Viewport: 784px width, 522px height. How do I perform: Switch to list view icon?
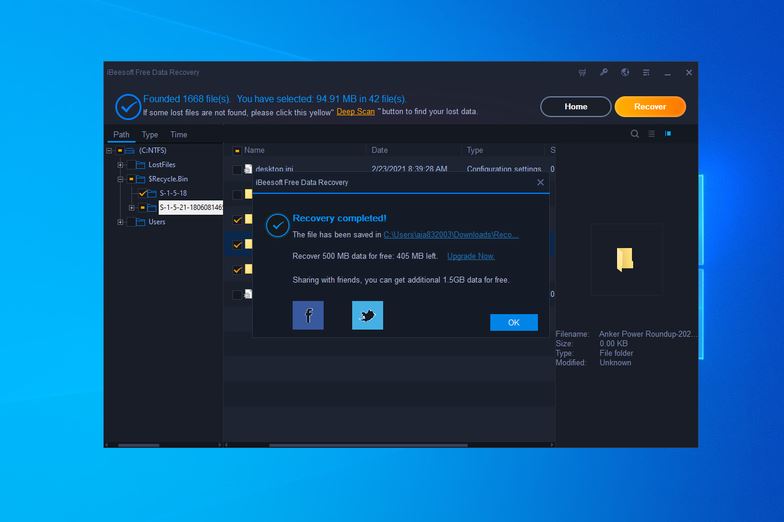tap(652, 134)
